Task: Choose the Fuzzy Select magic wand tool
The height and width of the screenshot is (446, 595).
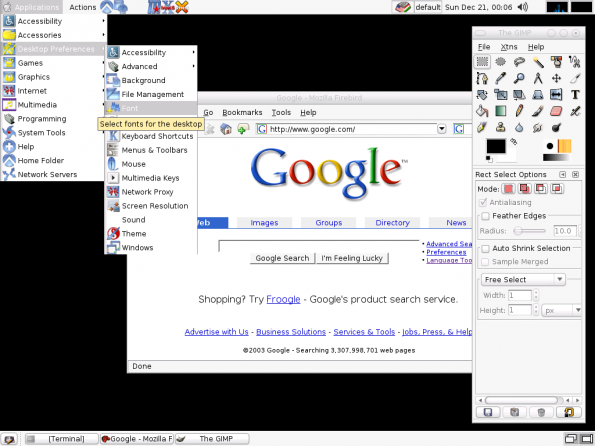Action: pos(538,61)
